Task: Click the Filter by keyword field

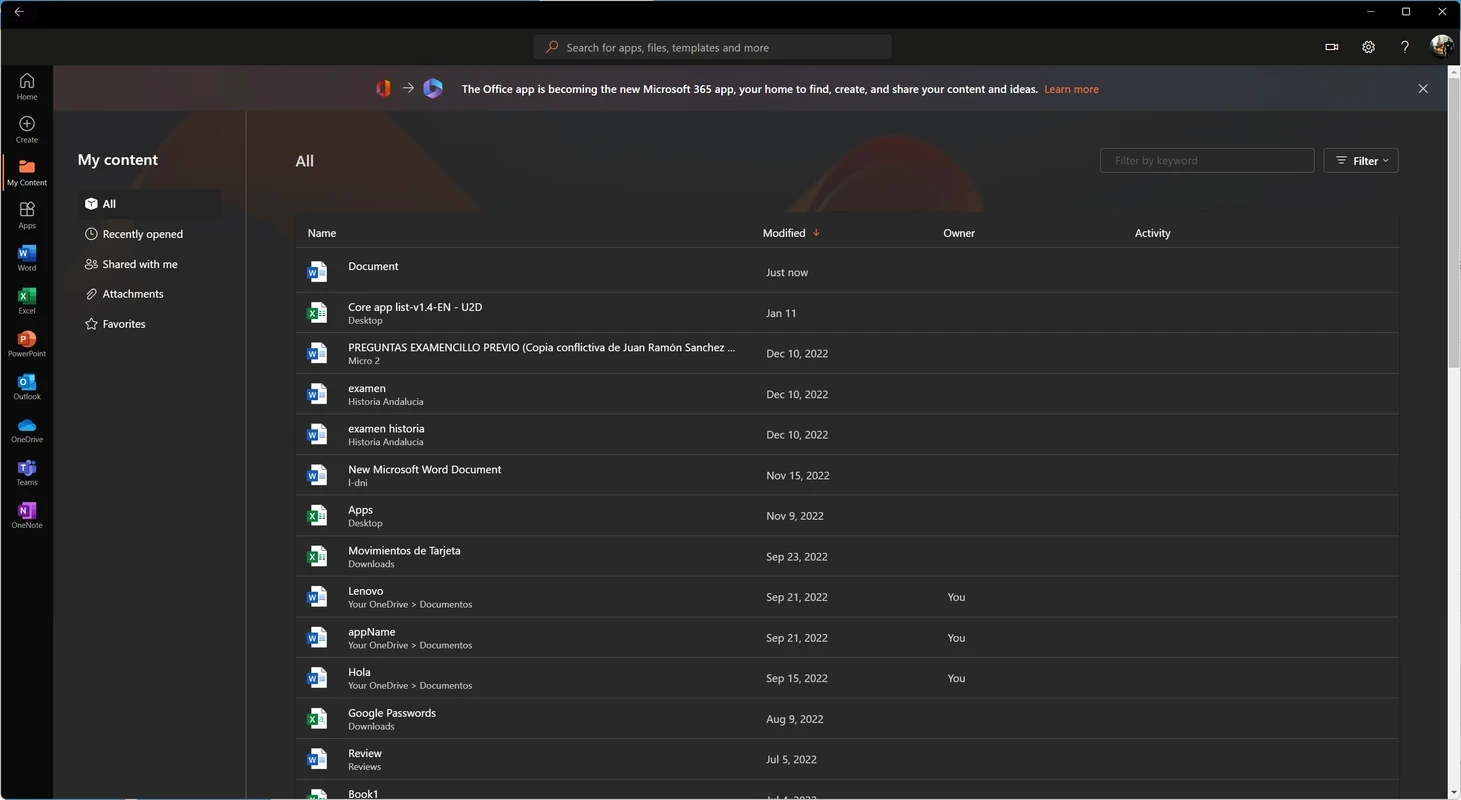Action: [1206, 161]
